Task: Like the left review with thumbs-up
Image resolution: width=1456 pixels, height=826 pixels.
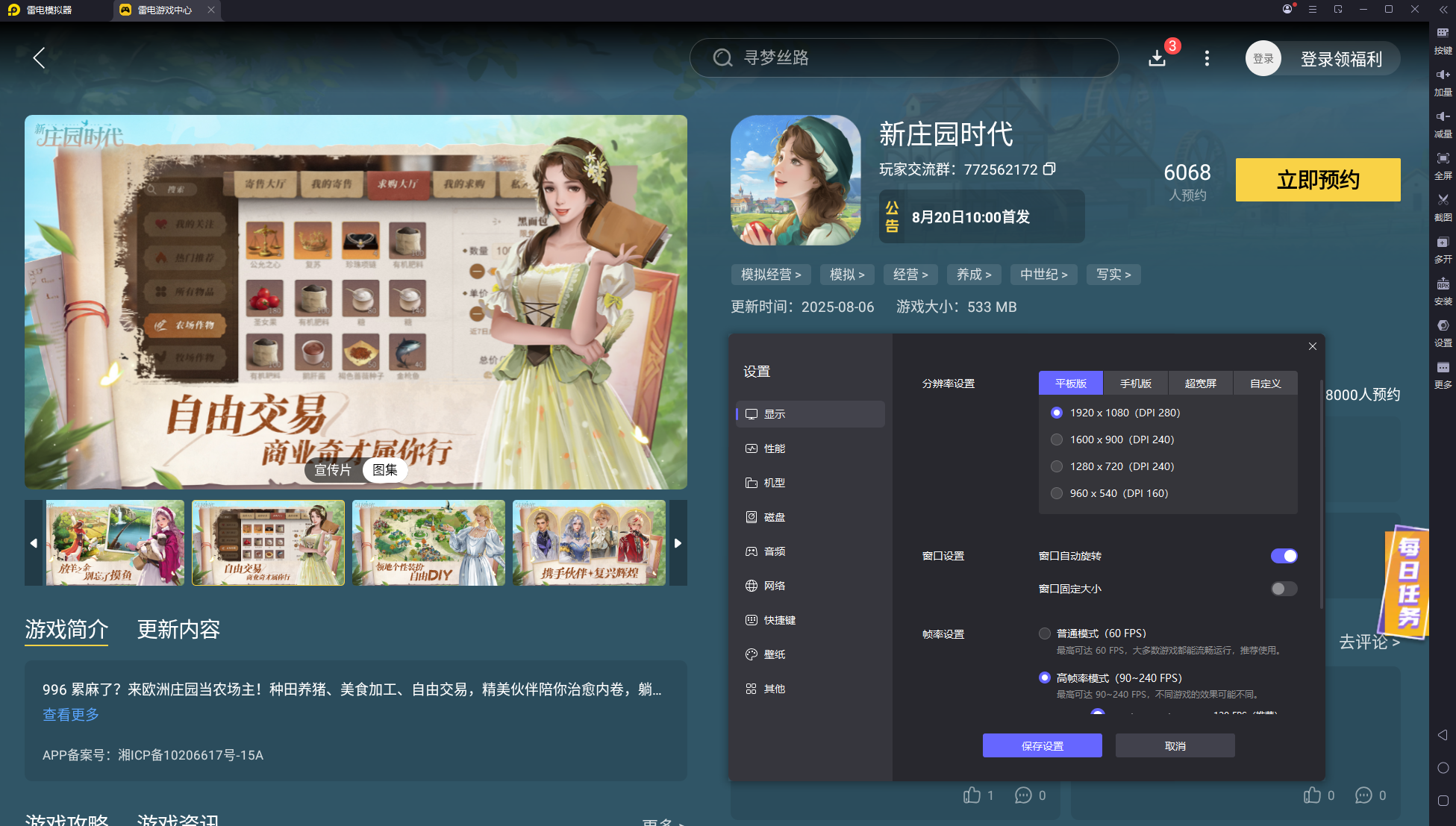Action: tap(972, 795)
